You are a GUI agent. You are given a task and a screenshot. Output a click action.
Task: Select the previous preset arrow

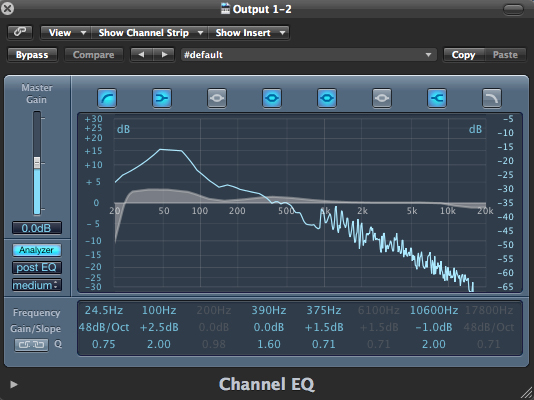[x=141, y=55]
